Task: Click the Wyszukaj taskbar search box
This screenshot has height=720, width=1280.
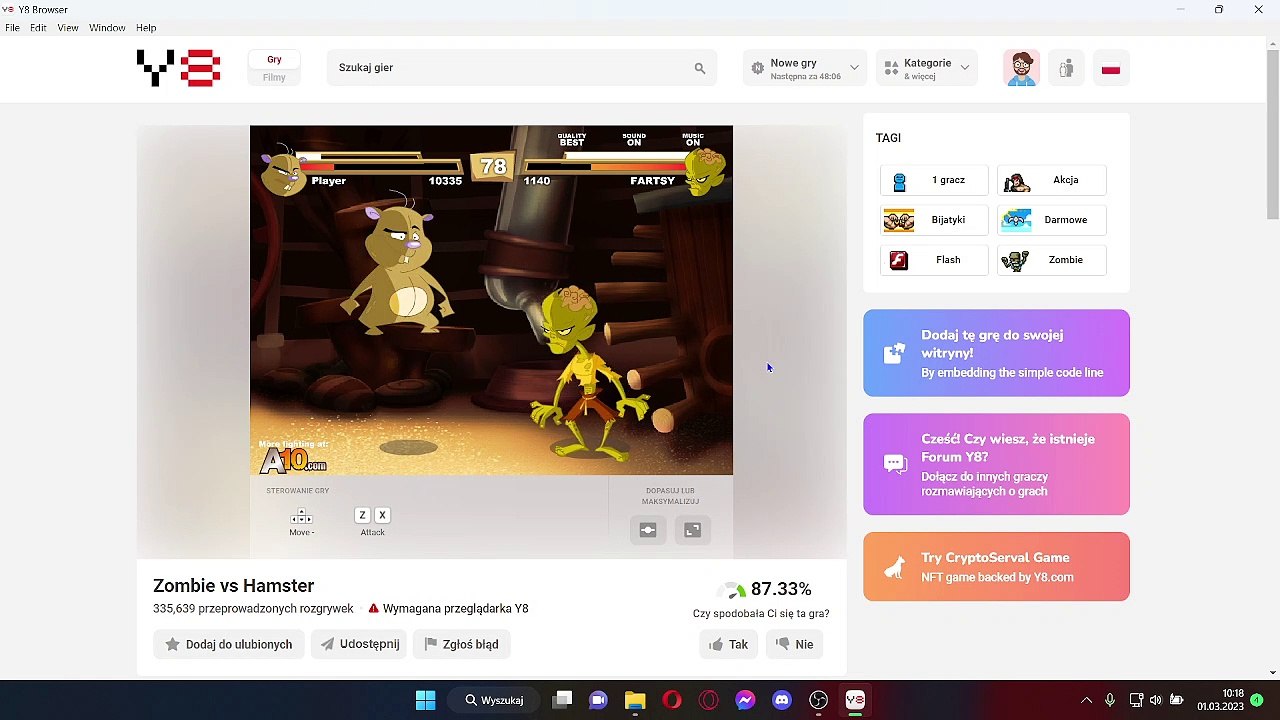Action: click(x=496, y=700)
